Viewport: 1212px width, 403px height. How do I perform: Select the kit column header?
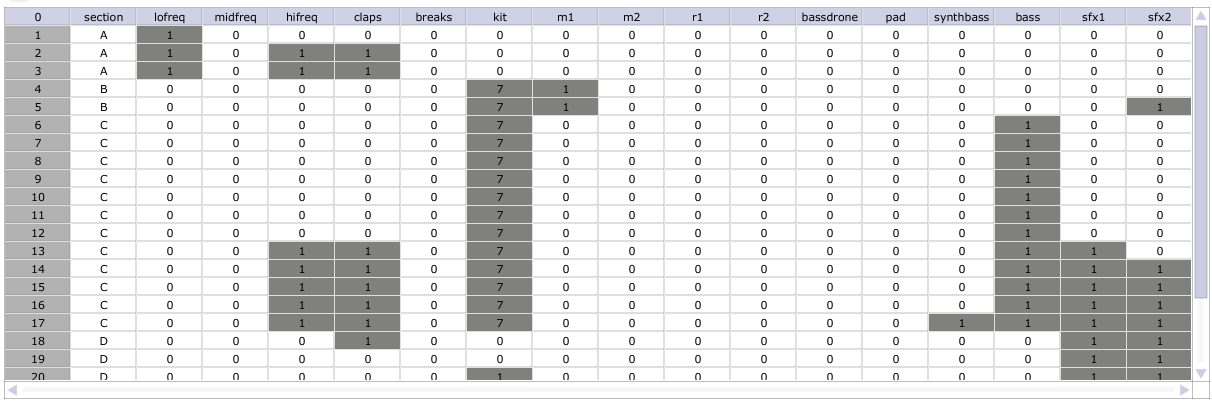click(x=500, y=17)
